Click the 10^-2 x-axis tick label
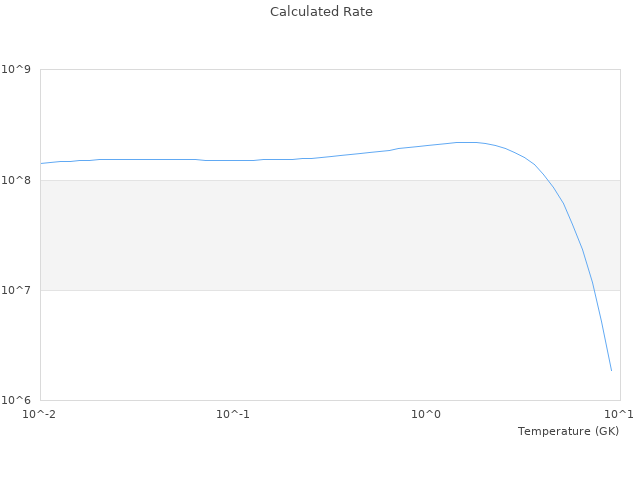640x480 pixels. pyautogui.click(x=40, y=414)
